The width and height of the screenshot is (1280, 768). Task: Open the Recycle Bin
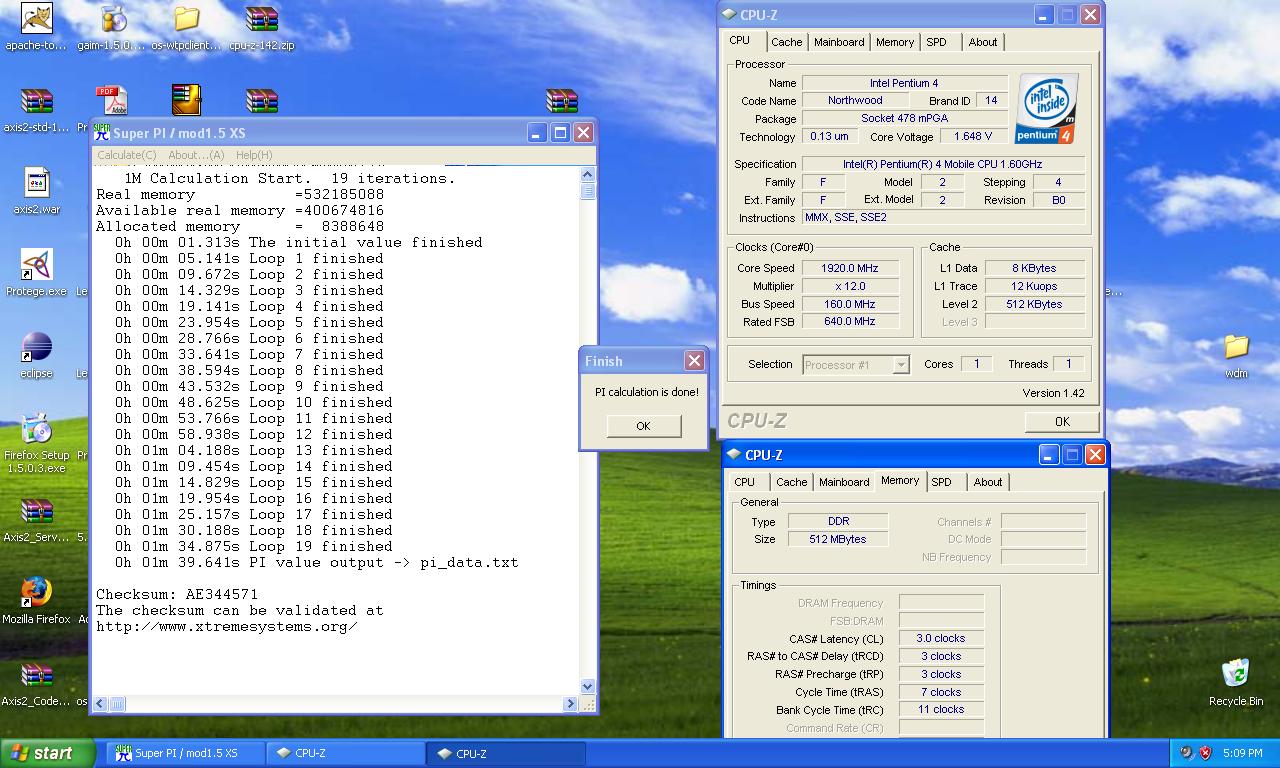point(1236,673)
